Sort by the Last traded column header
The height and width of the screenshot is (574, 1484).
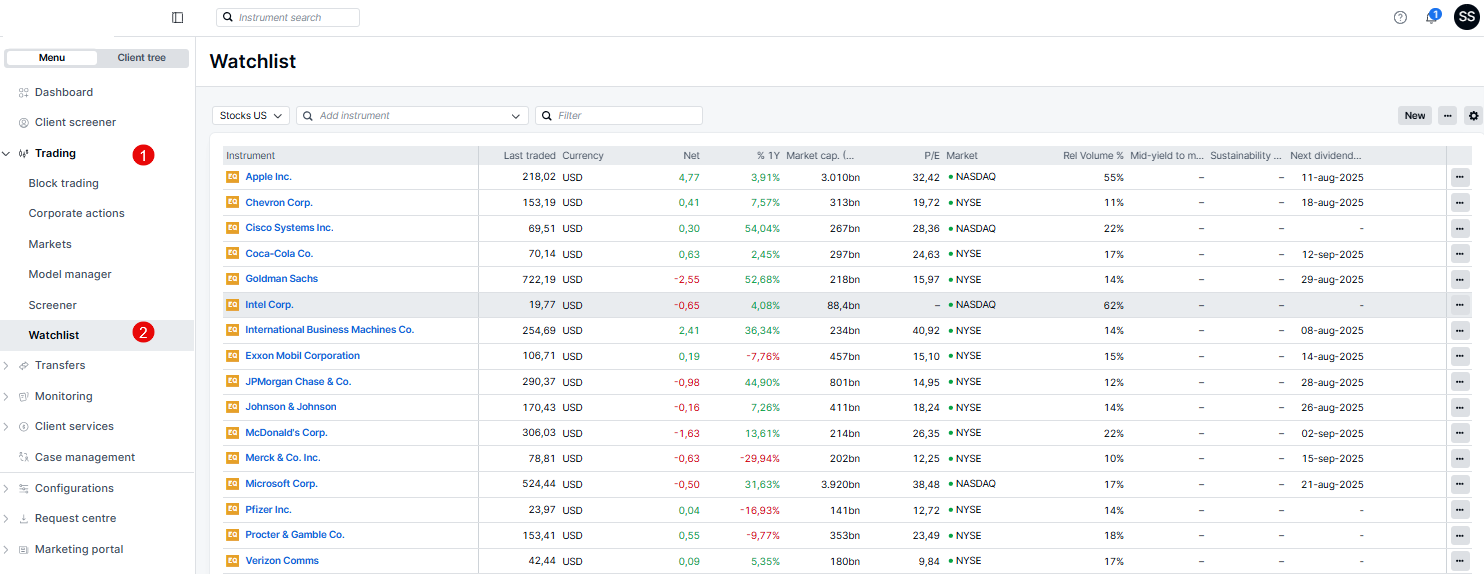pos(529,156)
